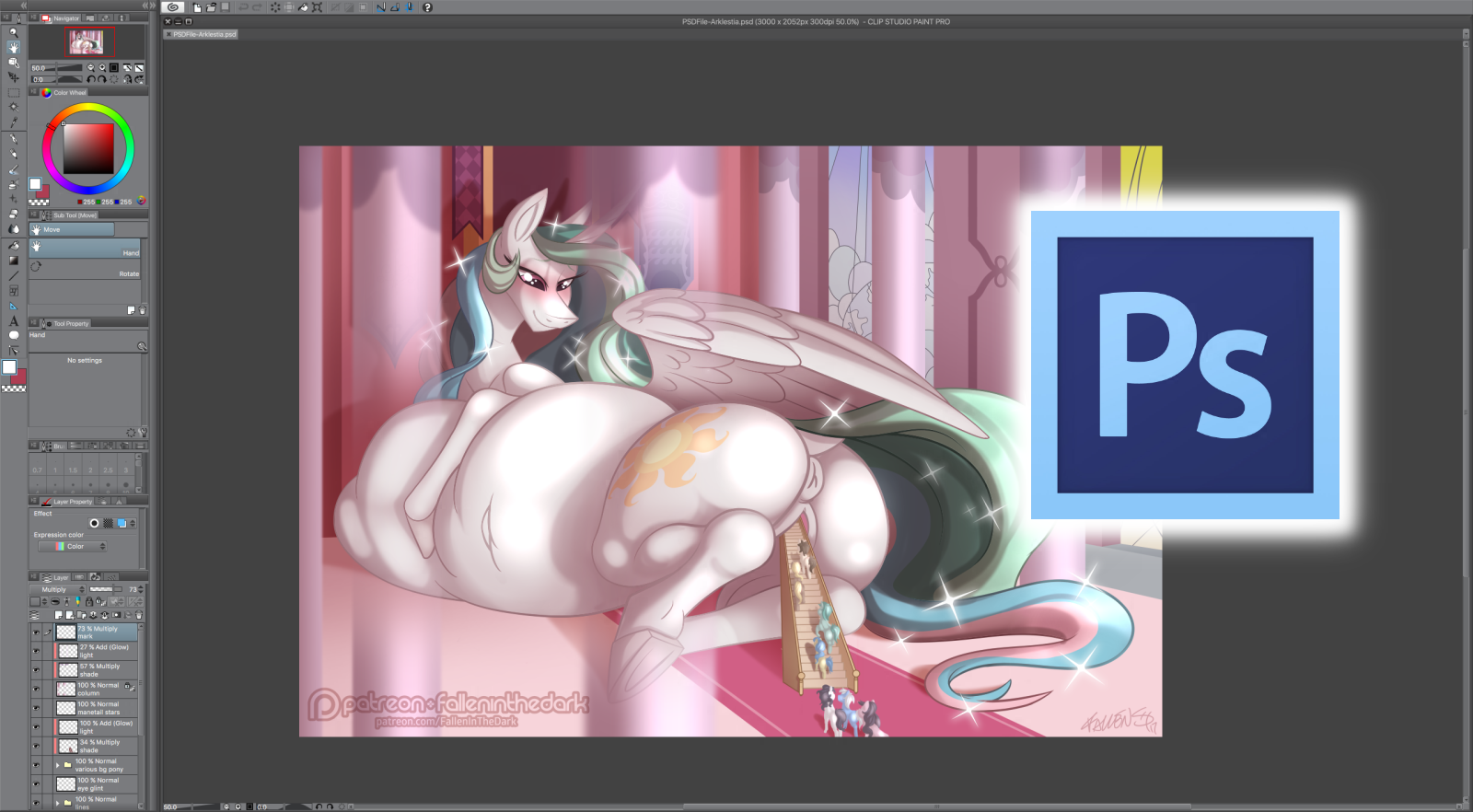This screenshot has width=1473, height=812.
Task: Select the rectangular marquee selection tool
Action: pyautogui.click(x=13, y=92)
